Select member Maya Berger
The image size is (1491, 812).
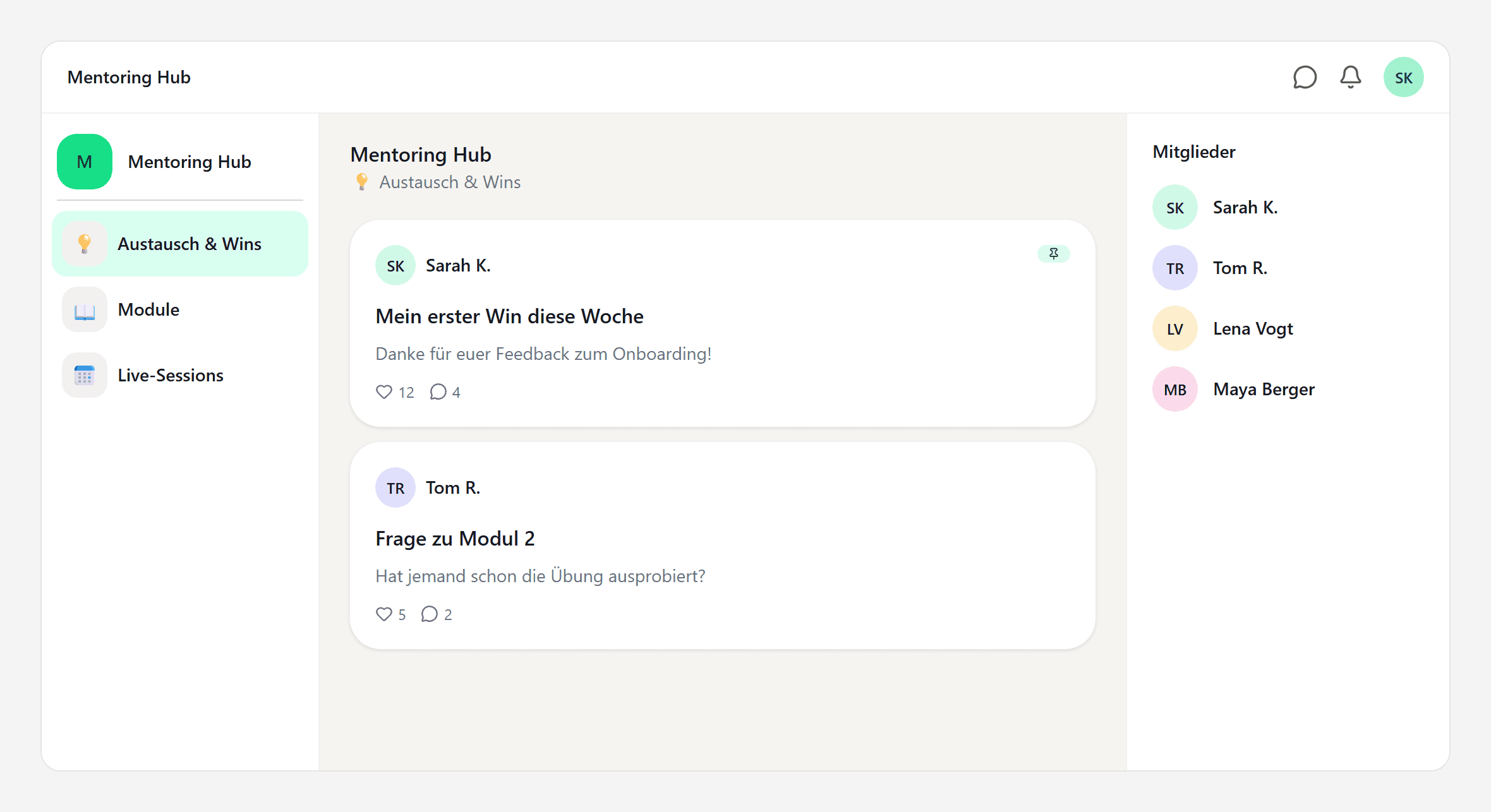click(1264, 389)
